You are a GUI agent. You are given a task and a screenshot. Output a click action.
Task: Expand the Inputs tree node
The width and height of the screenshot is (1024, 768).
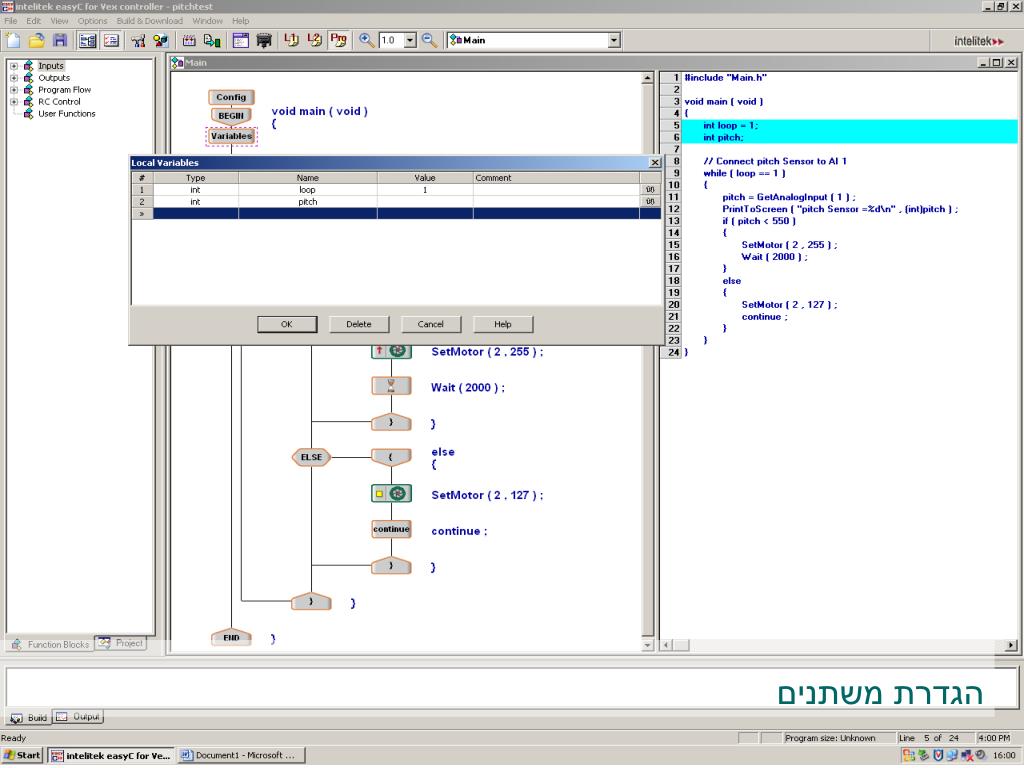[14, 66]
